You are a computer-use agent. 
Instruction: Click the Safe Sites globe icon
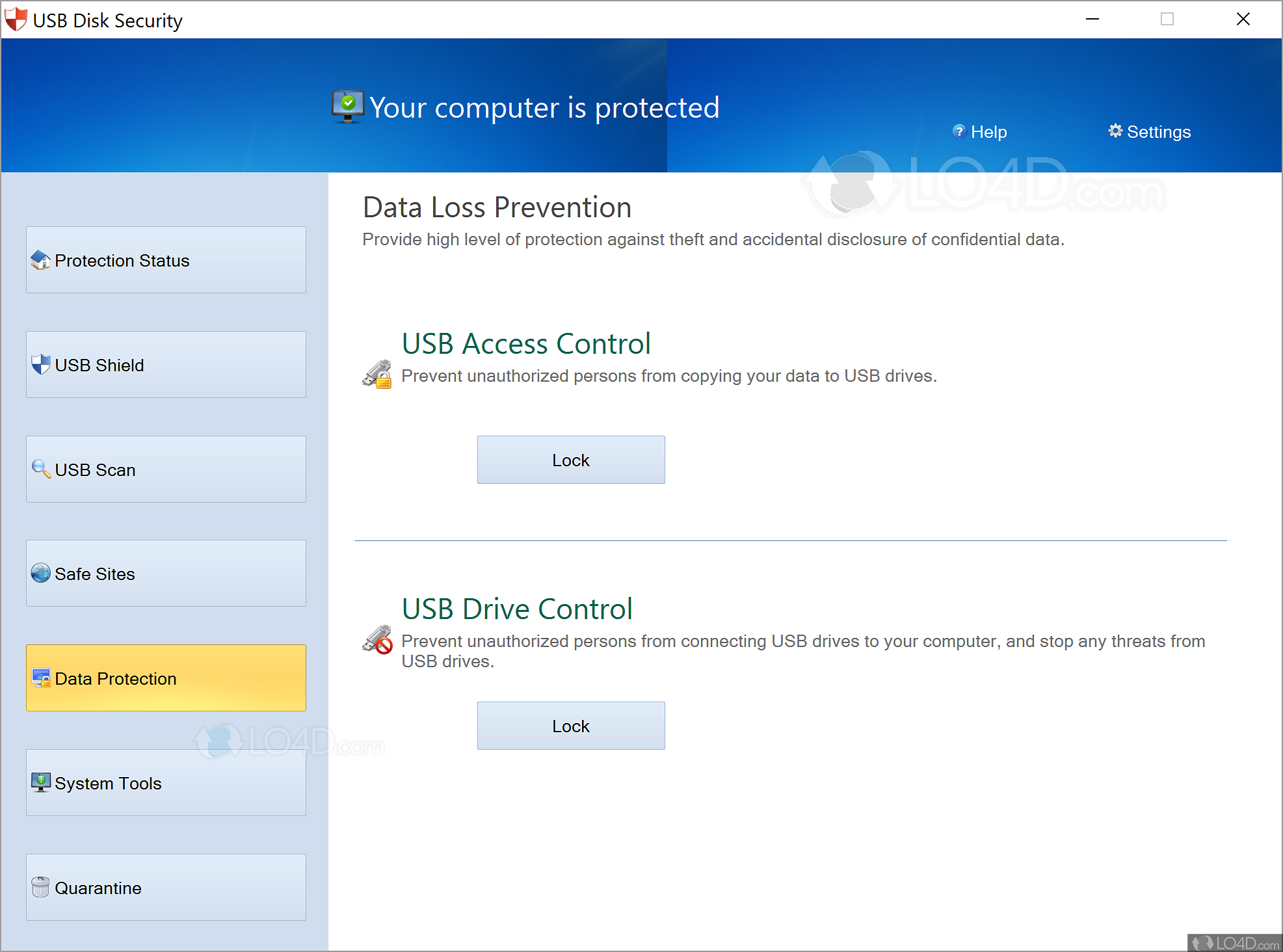40,573
